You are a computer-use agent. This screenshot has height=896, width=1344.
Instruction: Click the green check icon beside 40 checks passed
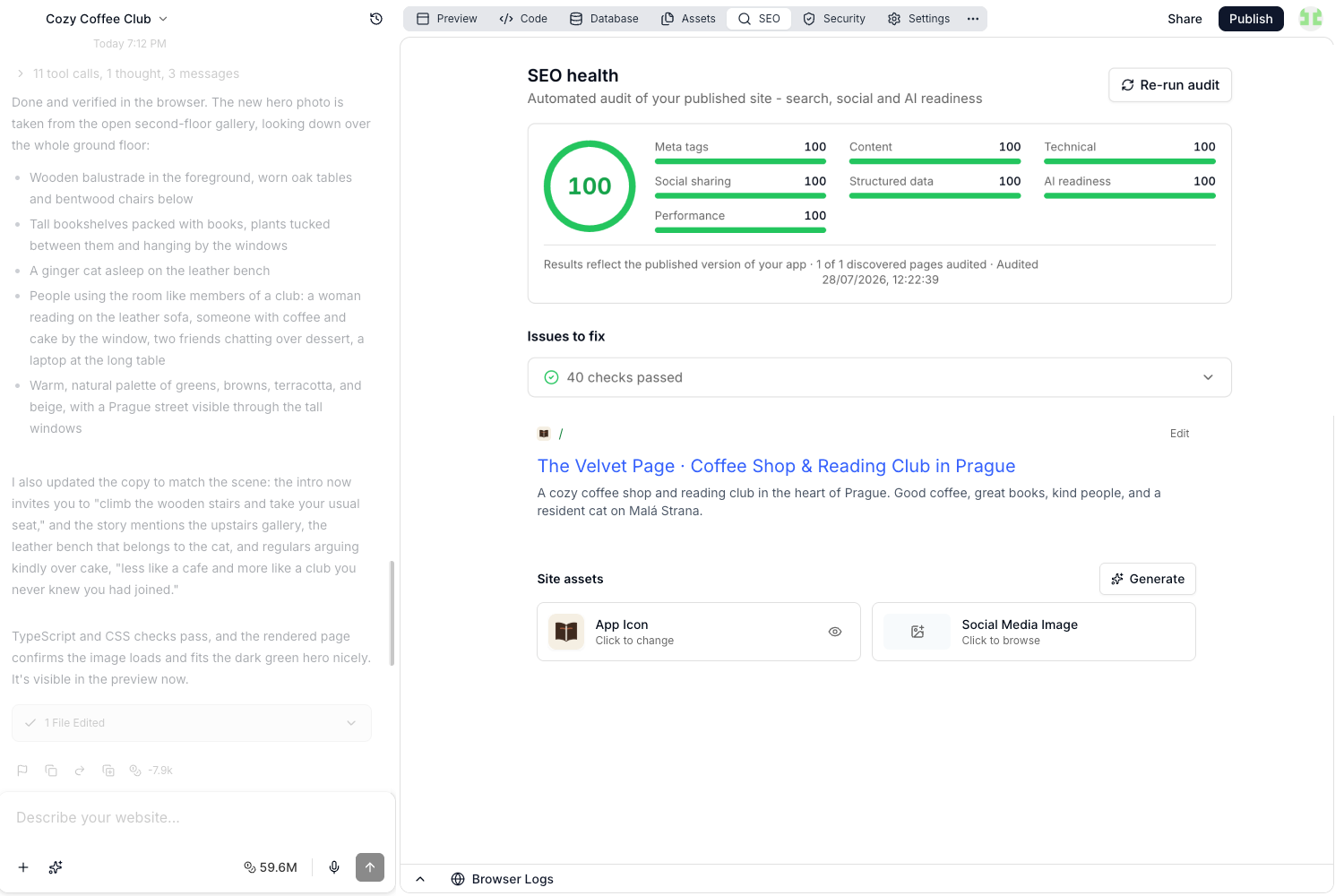point(552,377)
